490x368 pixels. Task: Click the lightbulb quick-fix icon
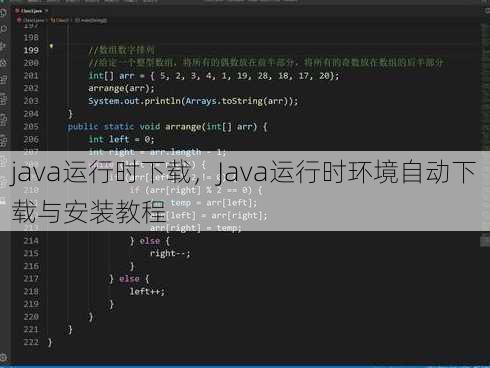51,46
